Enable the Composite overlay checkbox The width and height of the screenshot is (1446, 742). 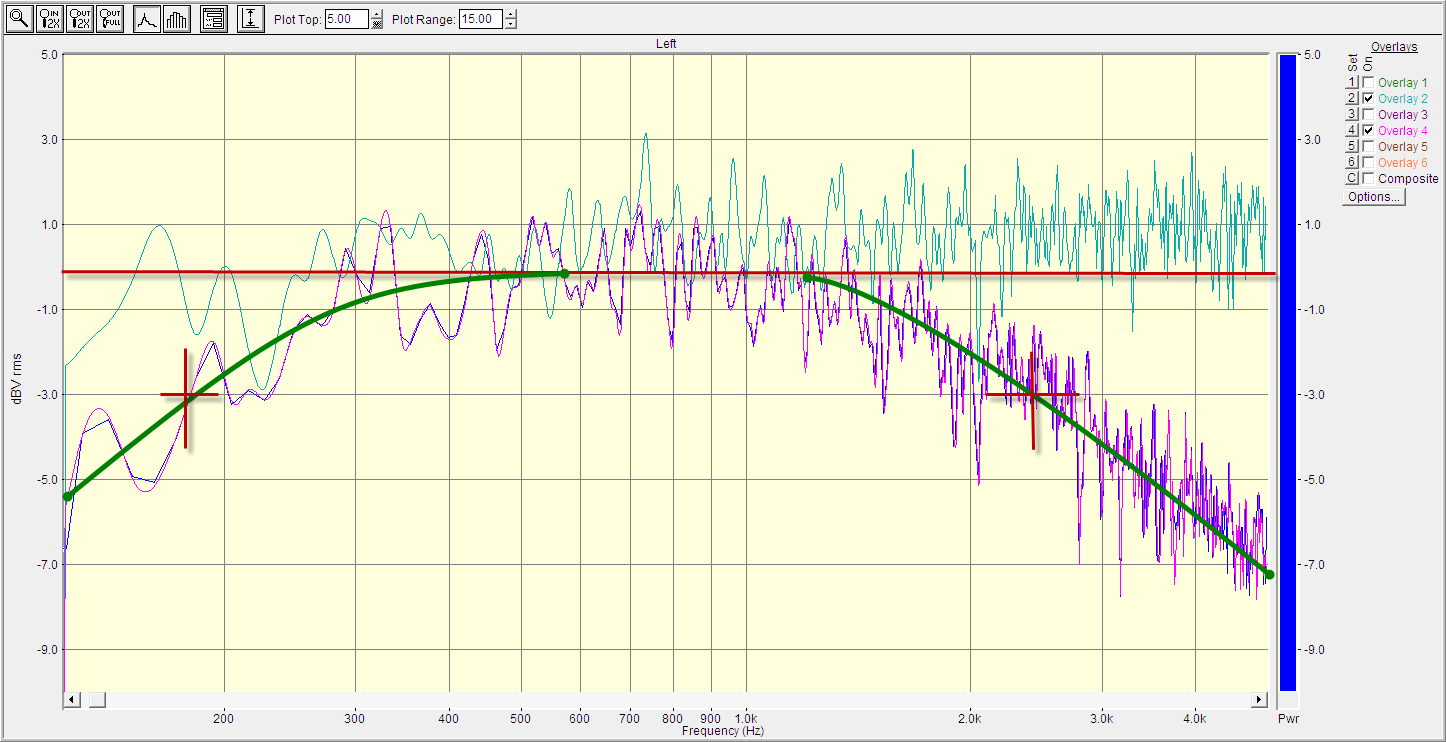pos(1367,179)
